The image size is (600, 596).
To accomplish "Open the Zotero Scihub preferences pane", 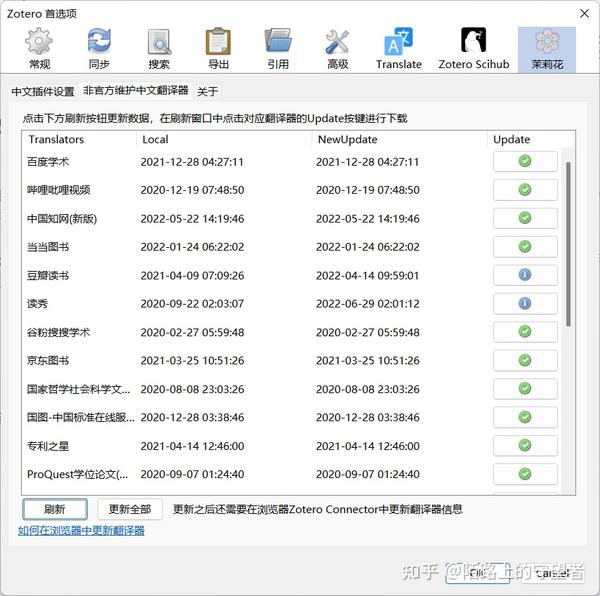I will tap(474, 49).
